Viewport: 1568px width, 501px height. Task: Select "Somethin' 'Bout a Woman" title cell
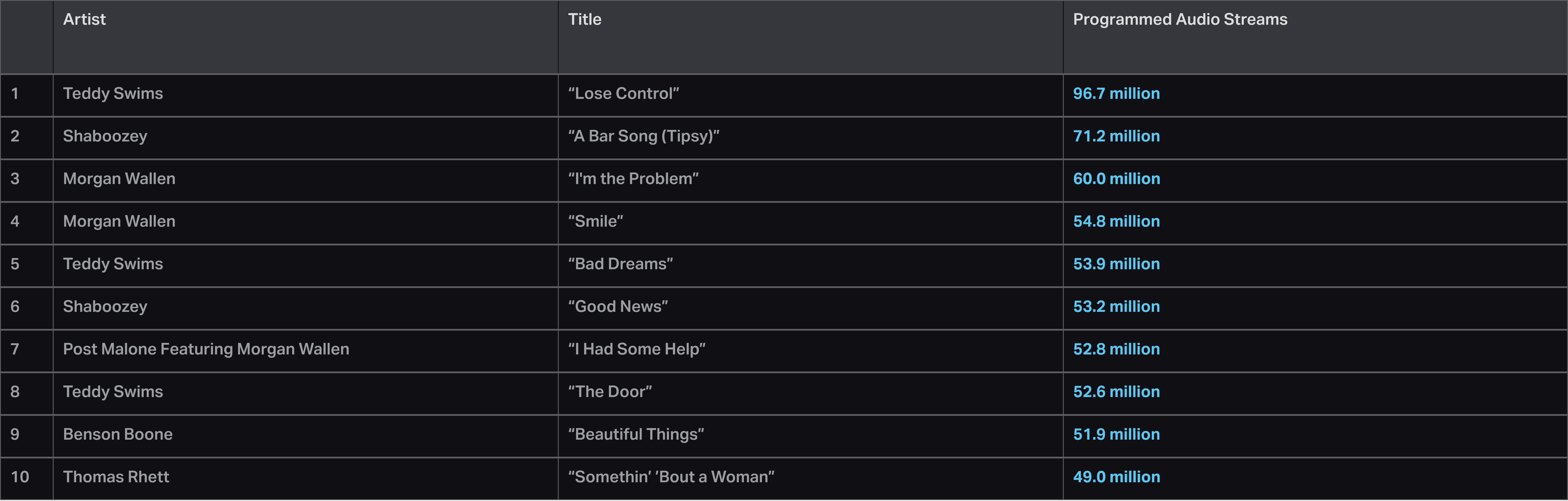click(671, 477)
